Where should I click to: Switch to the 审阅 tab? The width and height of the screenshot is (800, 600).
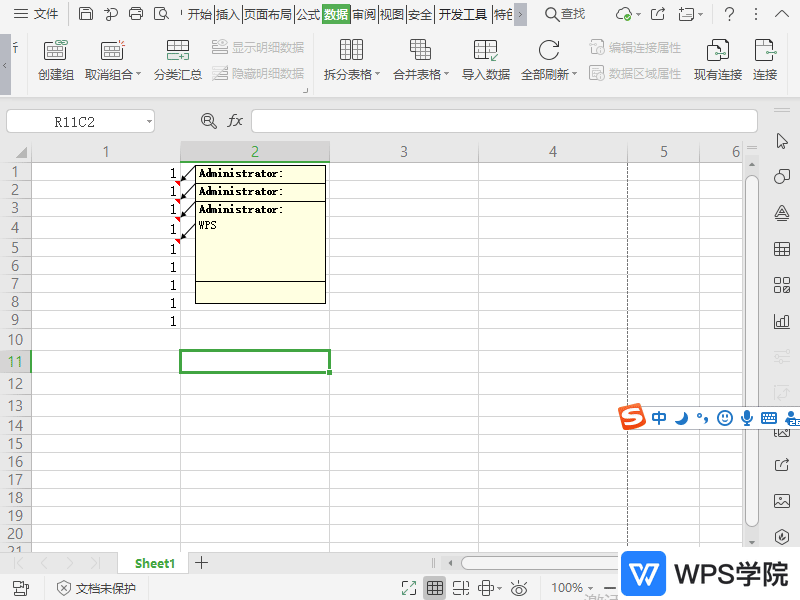point(364,14)
